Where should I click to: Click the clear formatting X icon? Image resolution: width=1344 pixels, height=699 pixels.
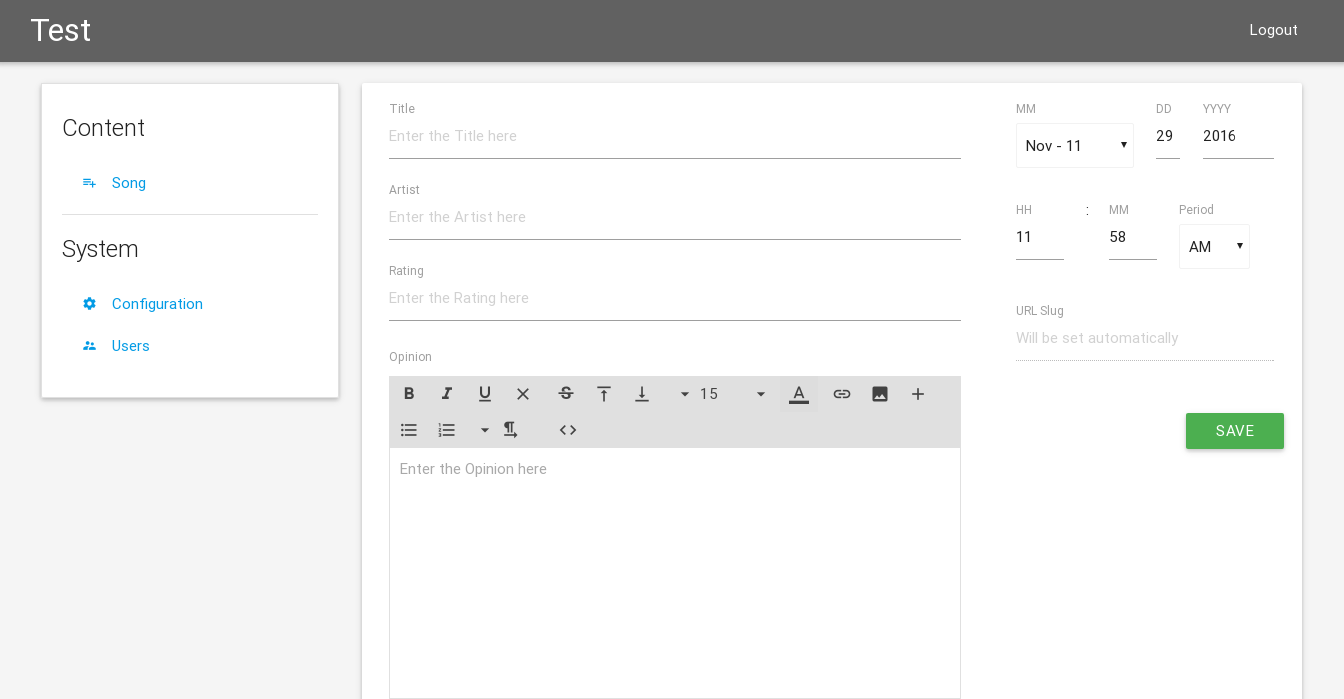pyautogui.click(x=523, y=394)
